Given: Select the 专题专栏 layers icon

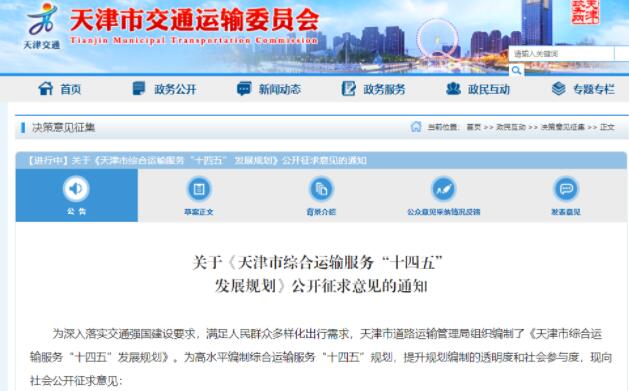Looking at the screenshot, I should (558, 89).
